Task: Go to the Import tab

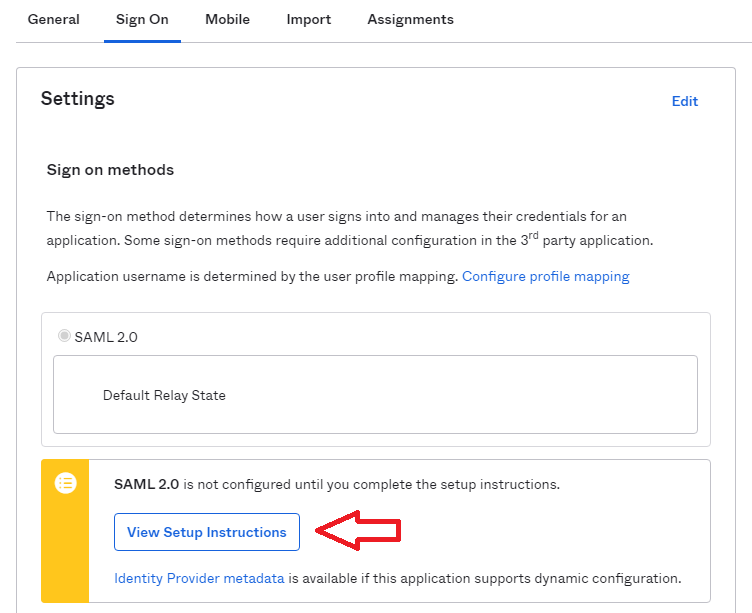Action: pyautogui.click(x=308, y=19)
